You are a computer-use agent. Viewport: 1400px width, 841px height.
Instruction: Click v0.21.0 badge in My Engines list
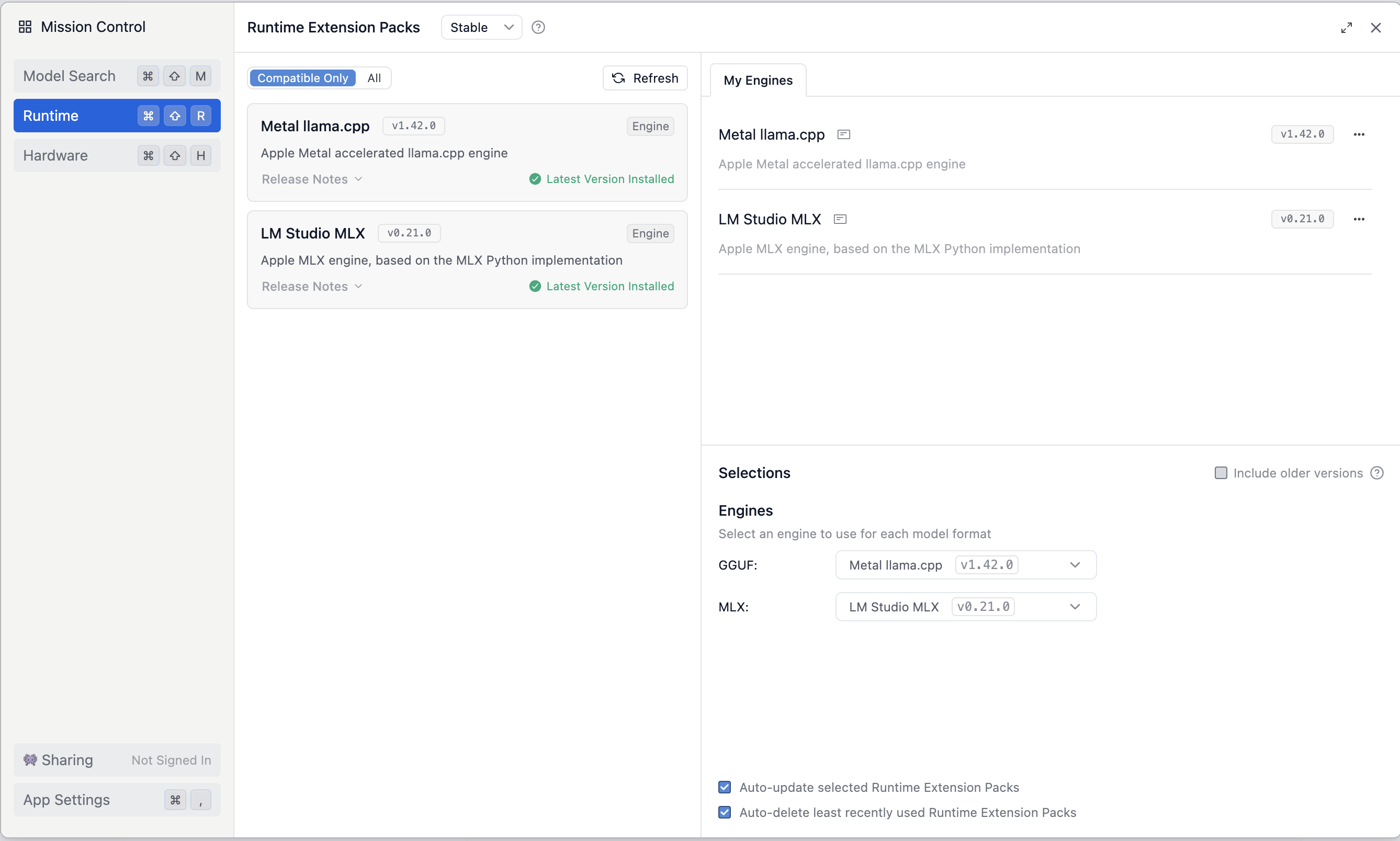(1302, 219)
